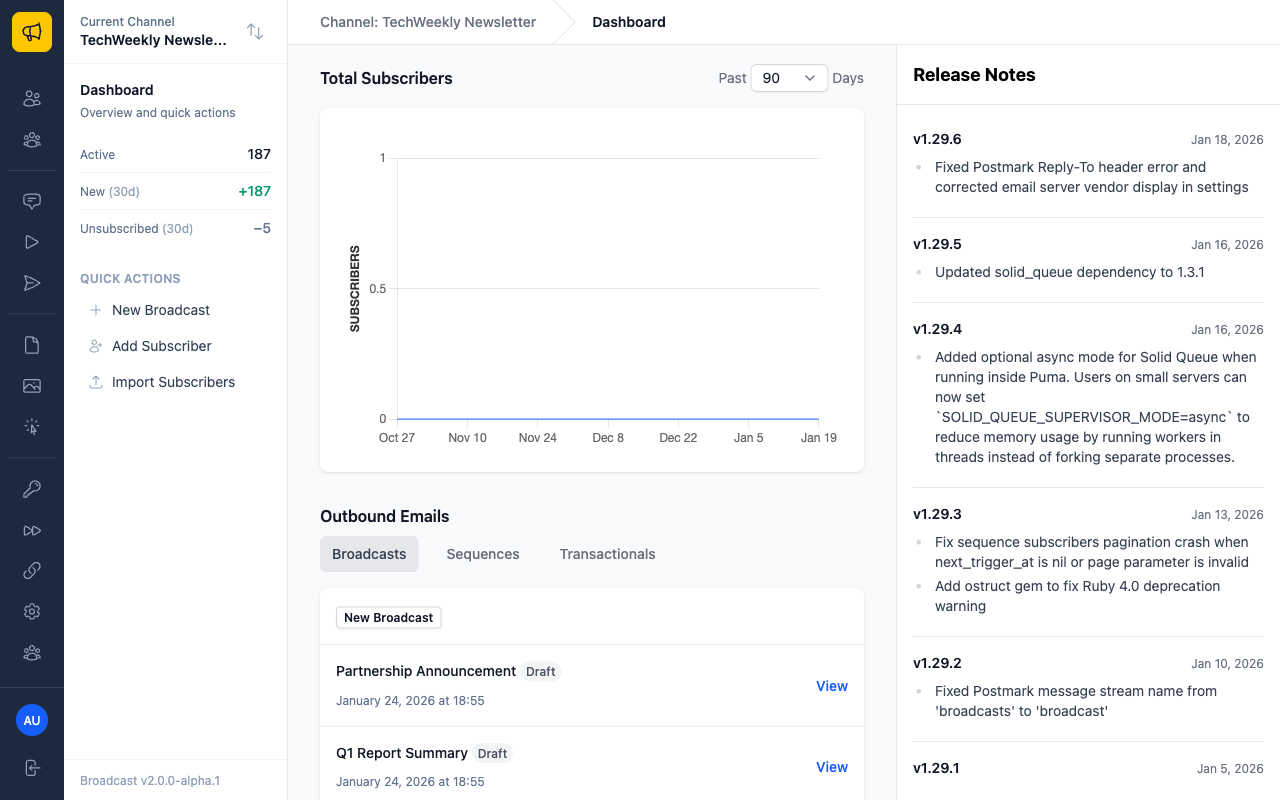Open the key access tokens icon
The height and width of the screenshot is (800, 1280).
[32, 489]
